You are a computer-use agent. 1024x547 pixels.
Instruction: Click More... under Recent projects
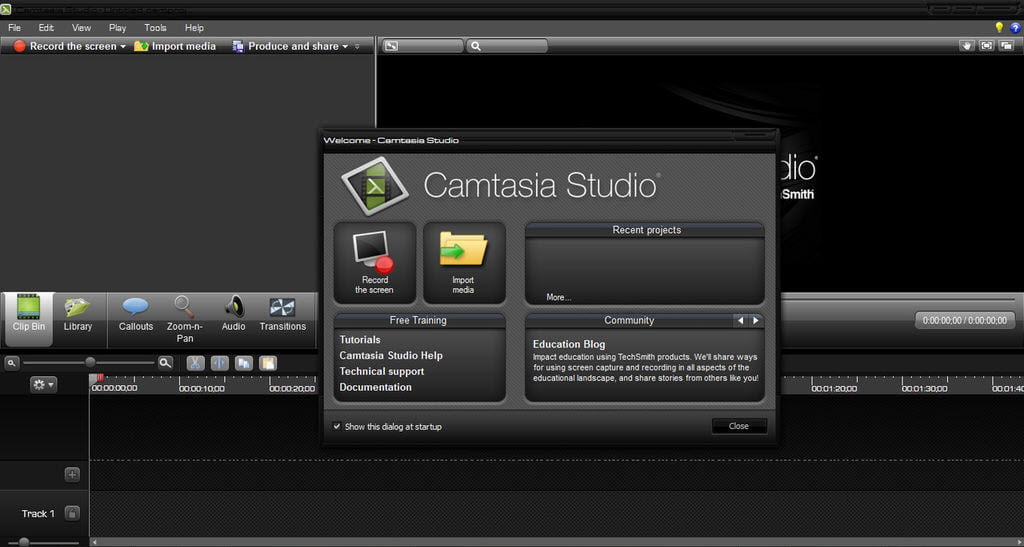point(558,297)
